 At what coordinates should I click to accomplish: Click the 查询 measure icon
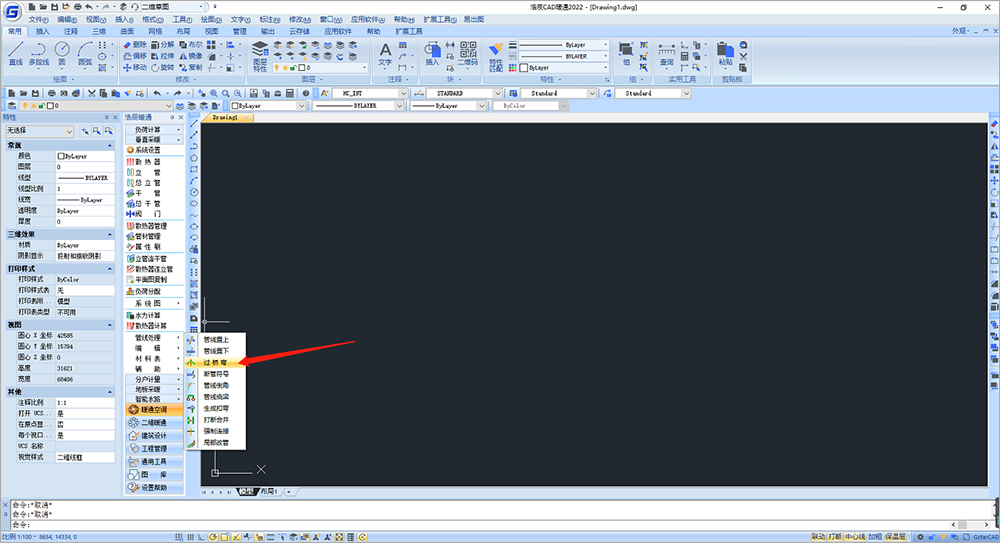666,54
